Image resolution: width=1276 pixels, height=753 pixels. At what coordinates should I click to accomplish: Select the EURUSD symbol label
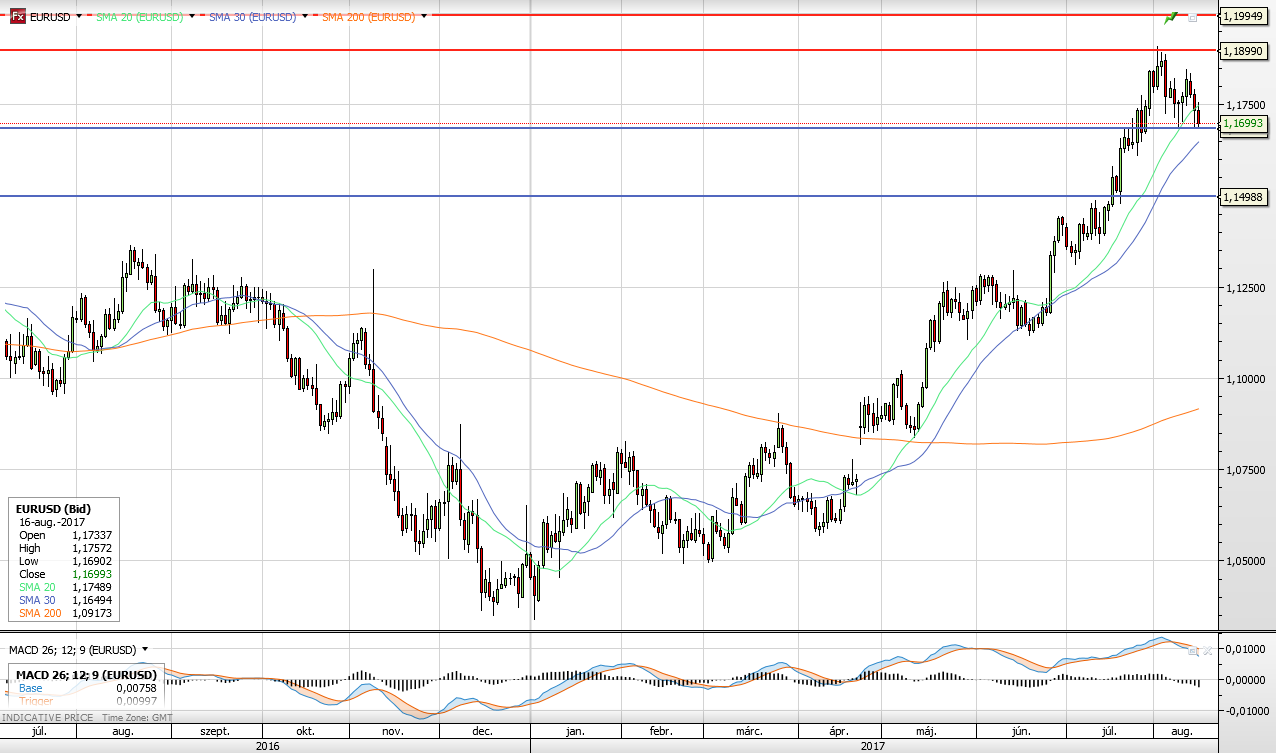click(49, 17)
